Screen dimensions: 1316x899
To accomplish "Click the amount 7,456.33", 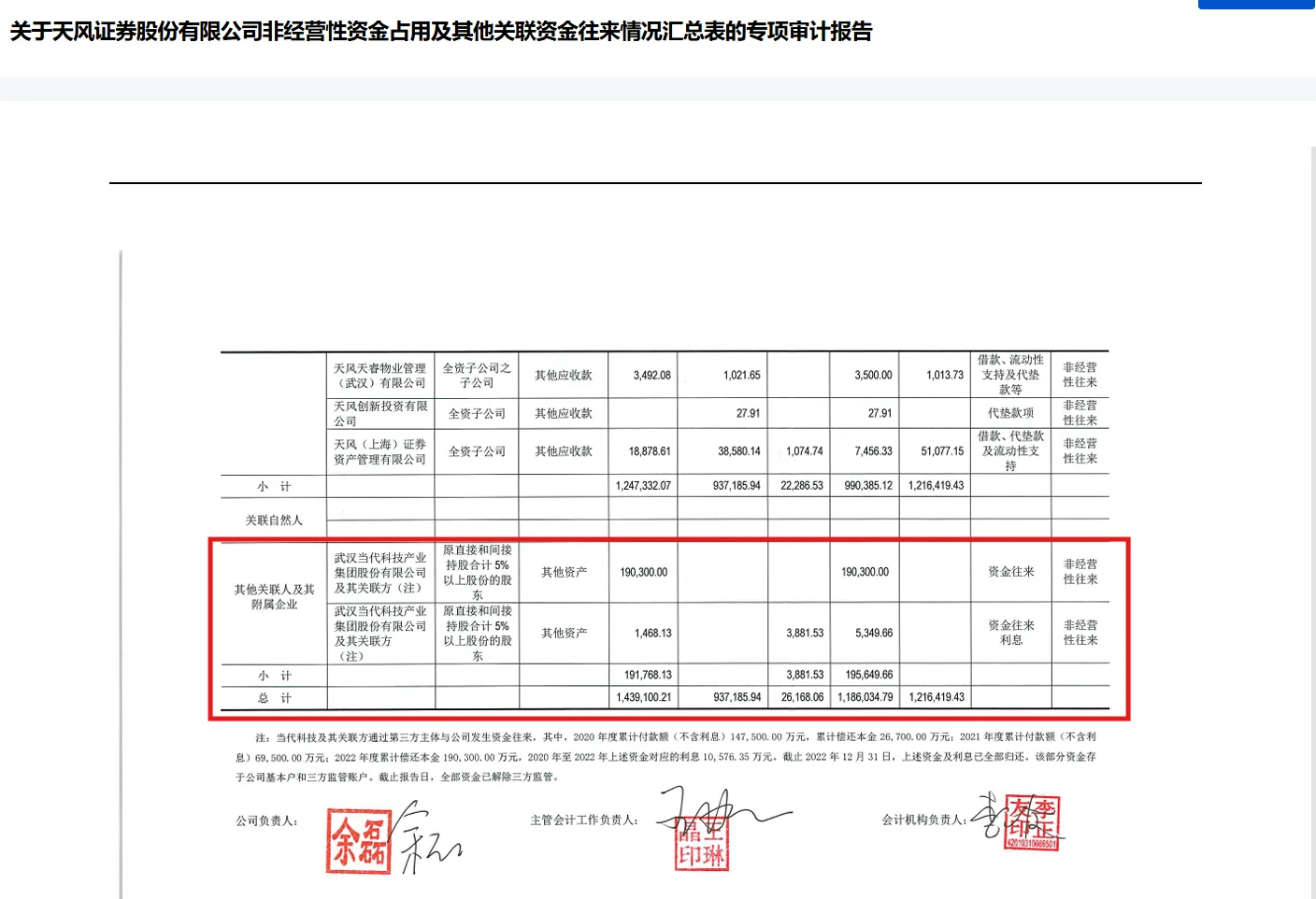I will point(873,451).
